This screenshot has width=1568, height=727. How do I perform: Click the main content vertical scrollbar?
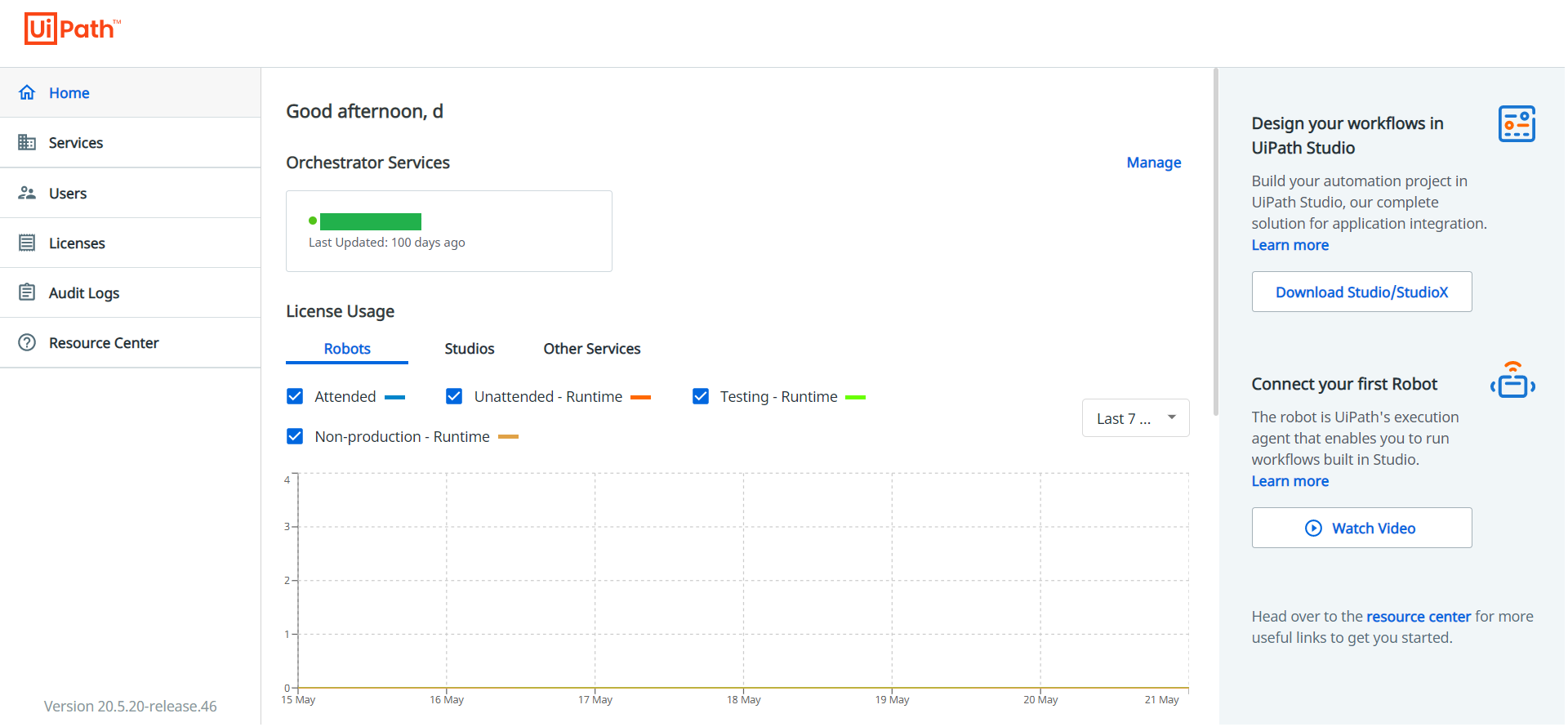pos(1215,242)
